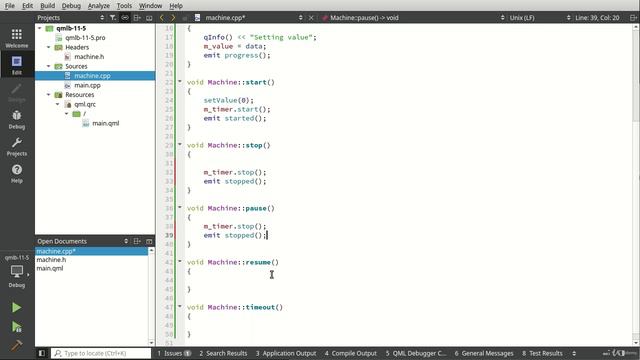Click the Type to locate search field

(x=101, y=353)
